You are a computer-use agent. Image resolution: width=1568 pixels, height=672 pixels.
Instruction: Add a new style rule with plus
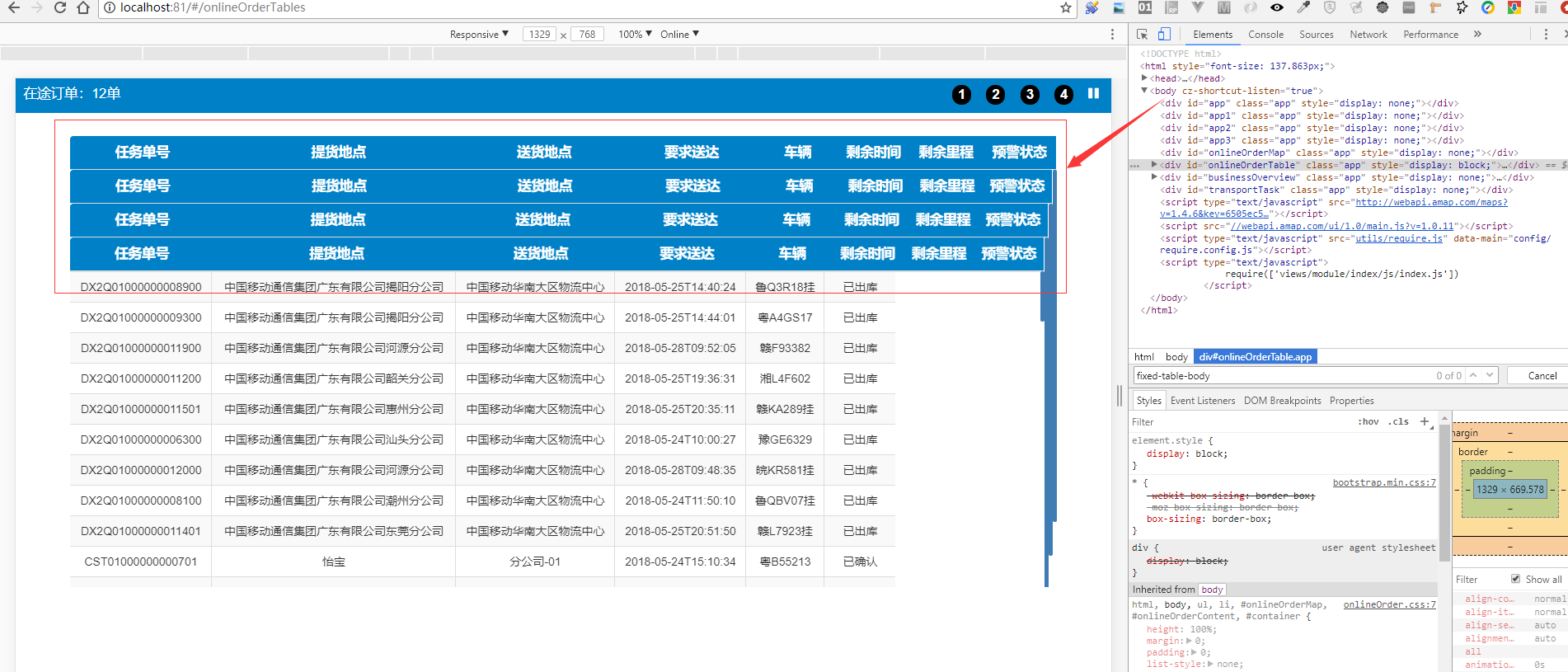pyautogui.click(x=1425, y=421)
